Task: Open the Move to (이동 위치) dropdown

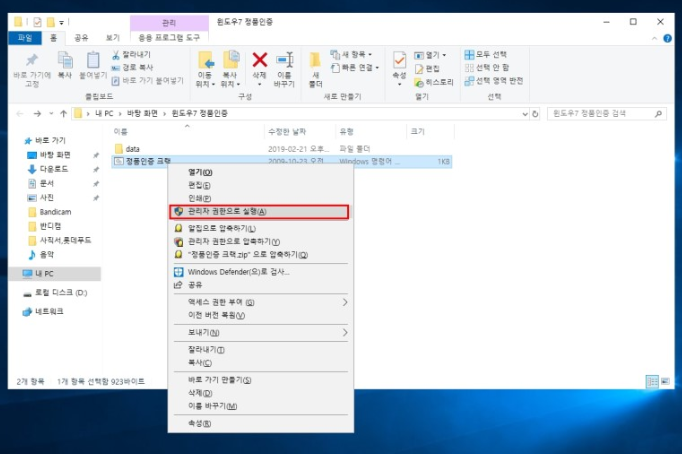Action: pos(205,80)
